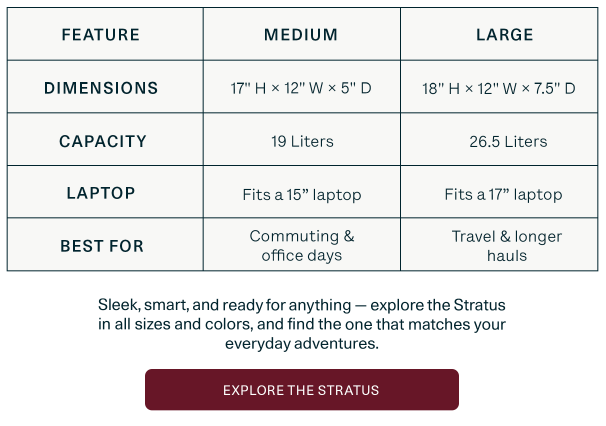Select the 17" H × 12" W × 5" D cell
606x426 pixels.
pyautogui.click(x=301, y=89)
